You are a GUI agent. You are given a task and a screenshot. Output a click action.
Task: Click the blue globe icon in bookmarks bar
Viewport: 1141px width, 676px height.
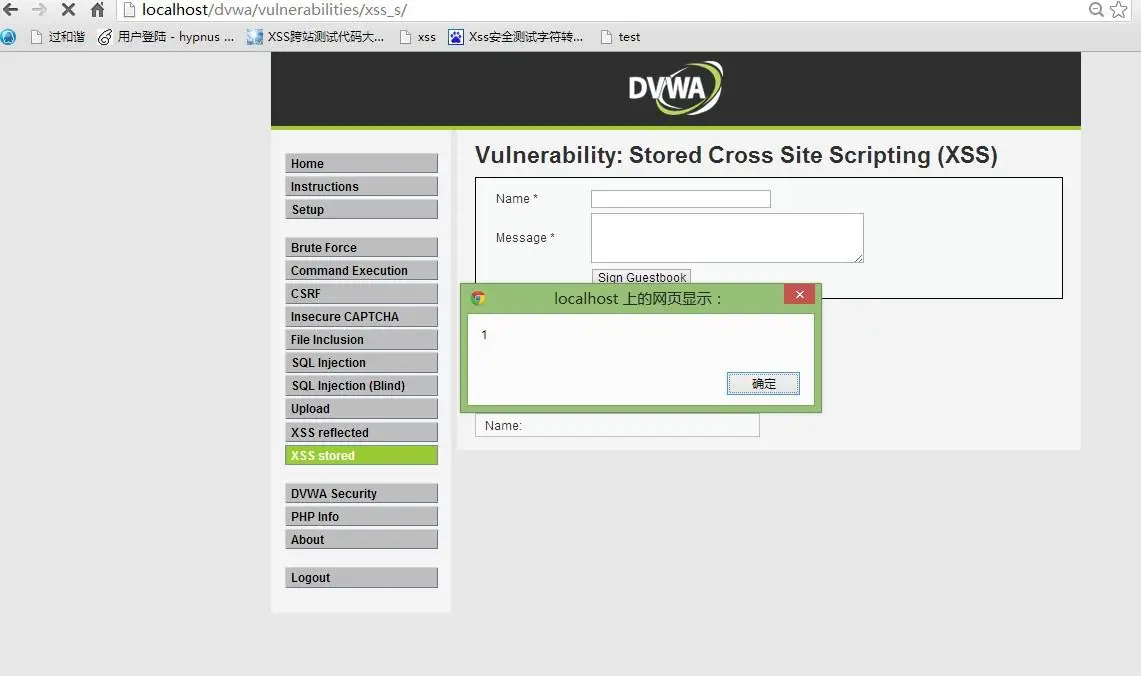pos(8,37)
